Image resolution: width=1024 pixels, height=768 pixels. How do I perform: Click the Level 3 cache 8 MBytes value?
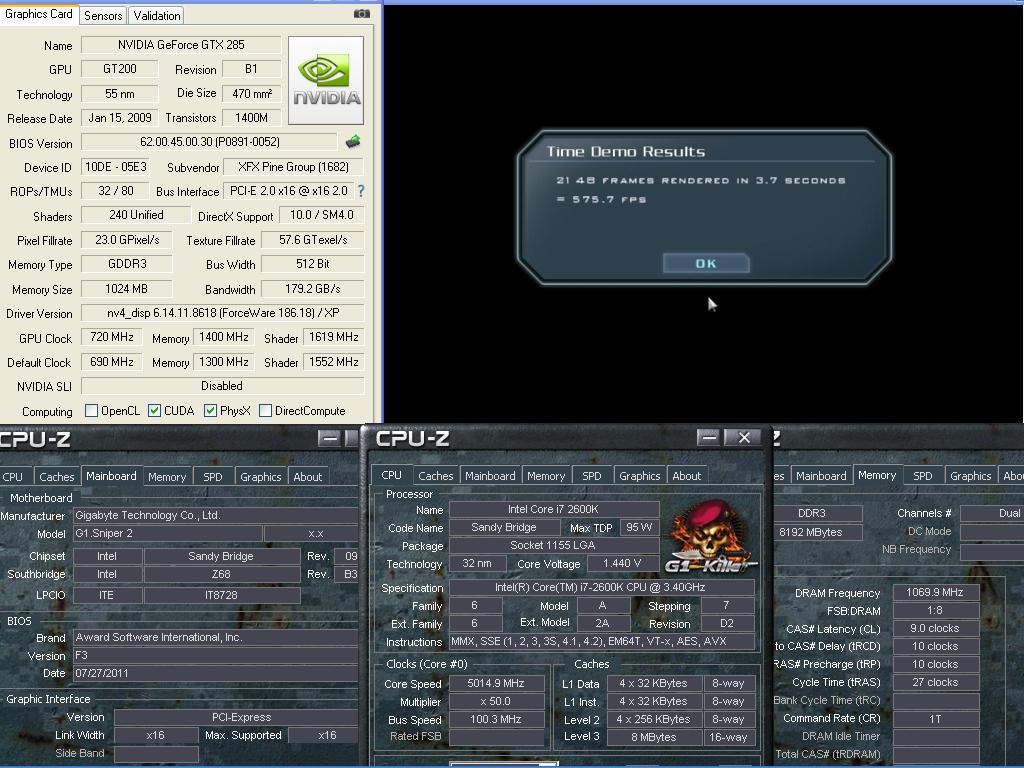pyautogui.click(x=654, y=737)
